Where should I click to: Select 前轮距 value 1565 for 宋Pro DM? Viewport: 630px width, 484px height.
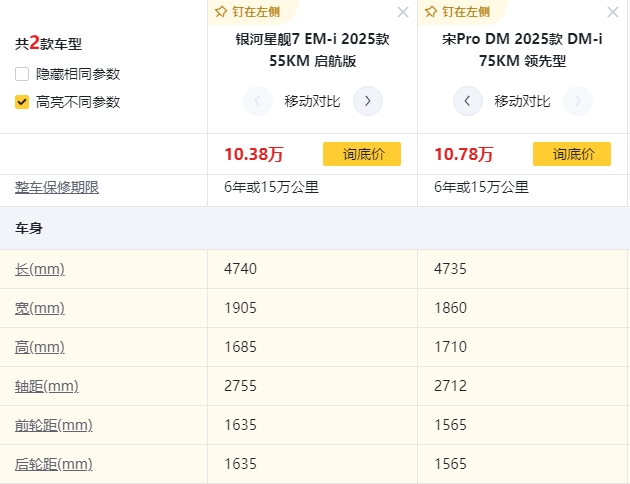coord(450,425)
